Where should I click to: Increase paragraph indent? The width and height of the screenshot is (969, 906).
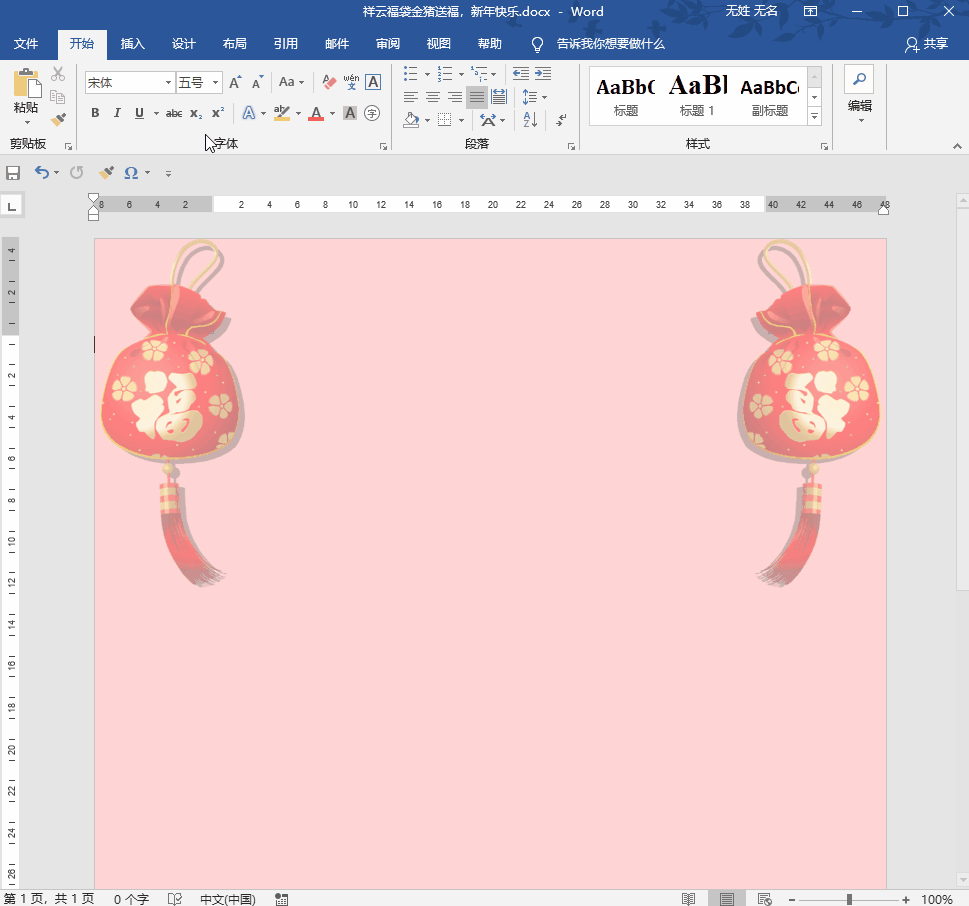[543, 74]
